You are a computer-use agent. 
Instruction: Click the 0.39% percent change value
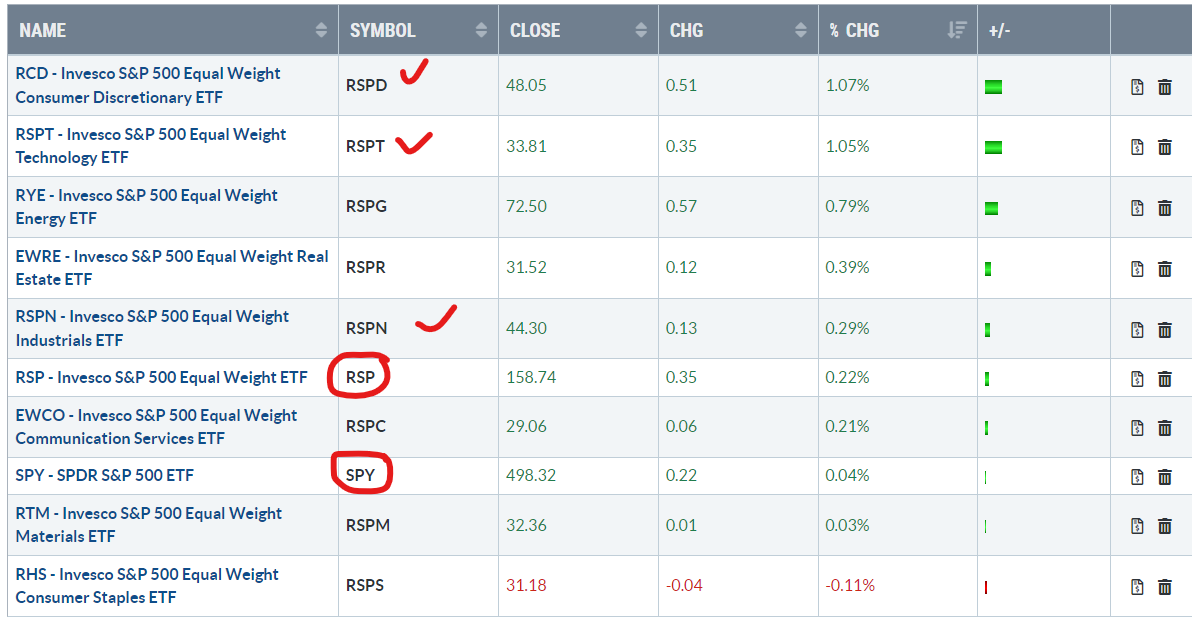click(848, 267)
